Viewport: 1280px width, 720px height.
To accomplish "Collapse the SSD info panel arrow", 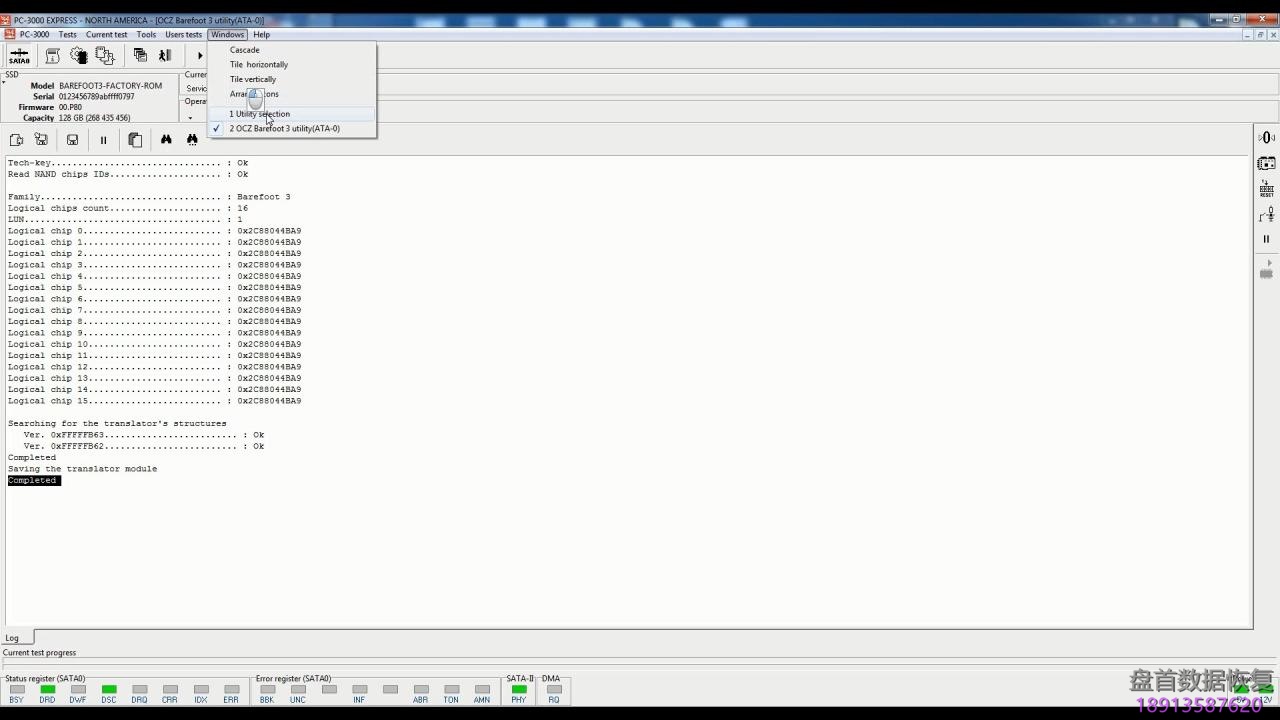I will [x=4, y=82].
